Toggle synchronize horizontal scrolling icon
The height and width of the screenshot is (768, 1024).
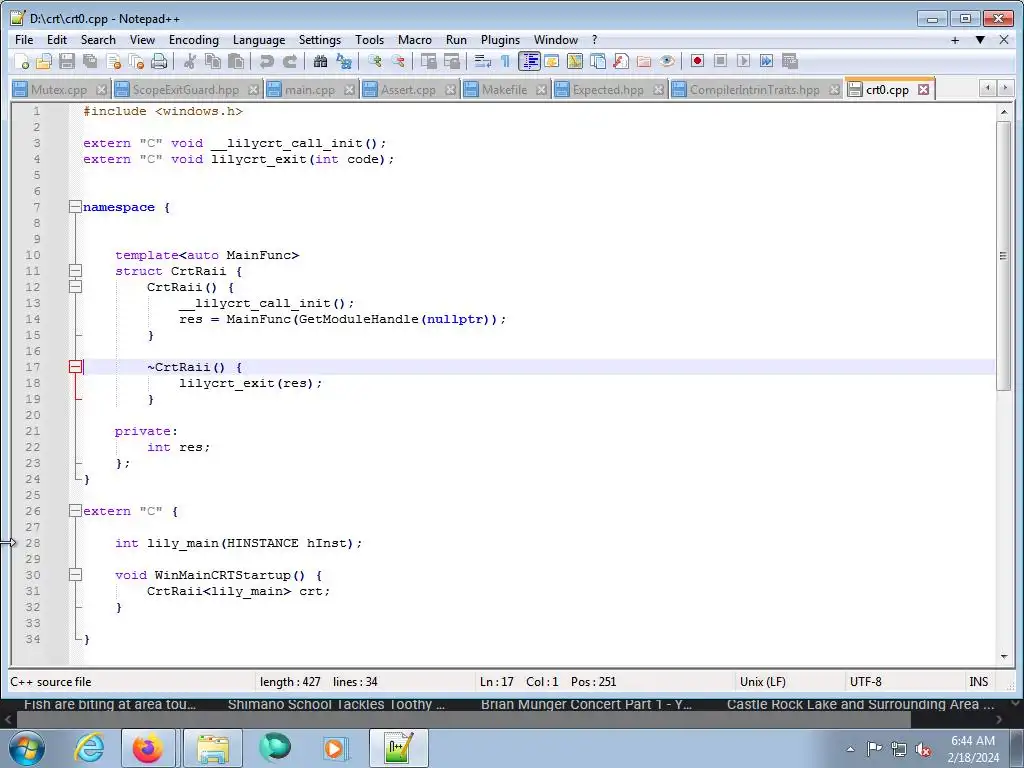click(x=451, y=61)
